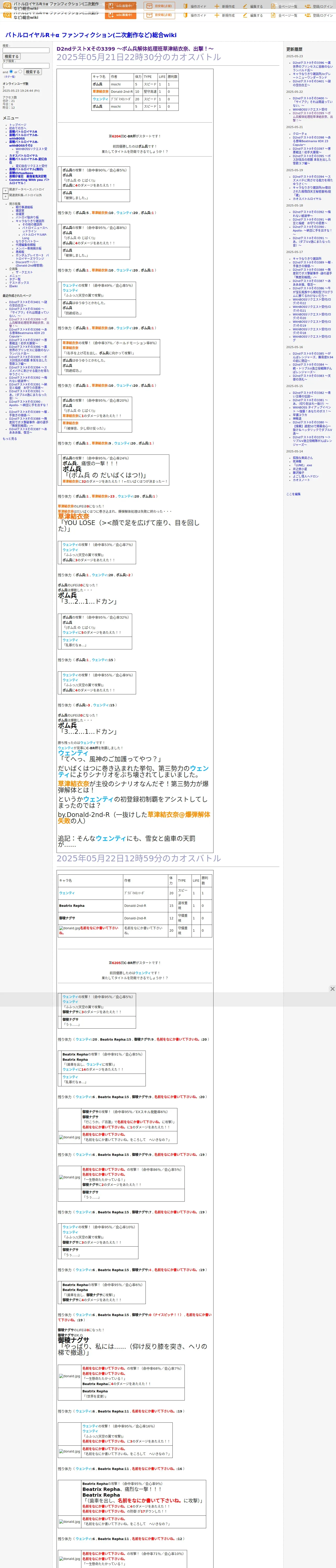Close the overlay banner with the X icon

click(x=332, y=989)
